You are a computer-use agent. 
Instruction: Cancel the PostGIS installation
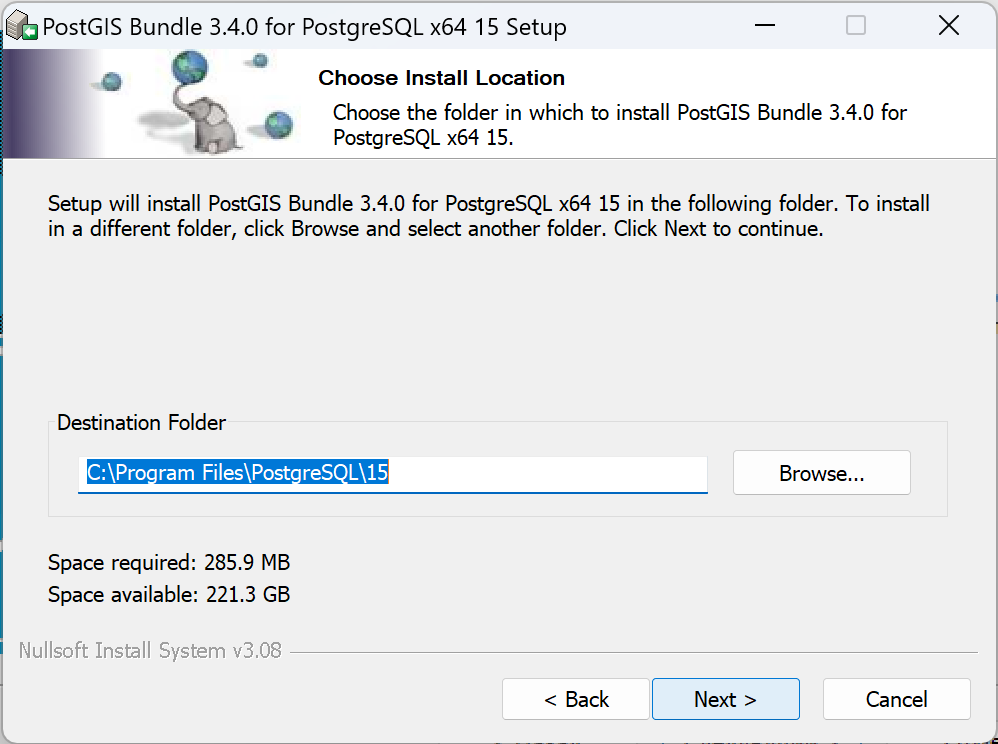[896, 699]
